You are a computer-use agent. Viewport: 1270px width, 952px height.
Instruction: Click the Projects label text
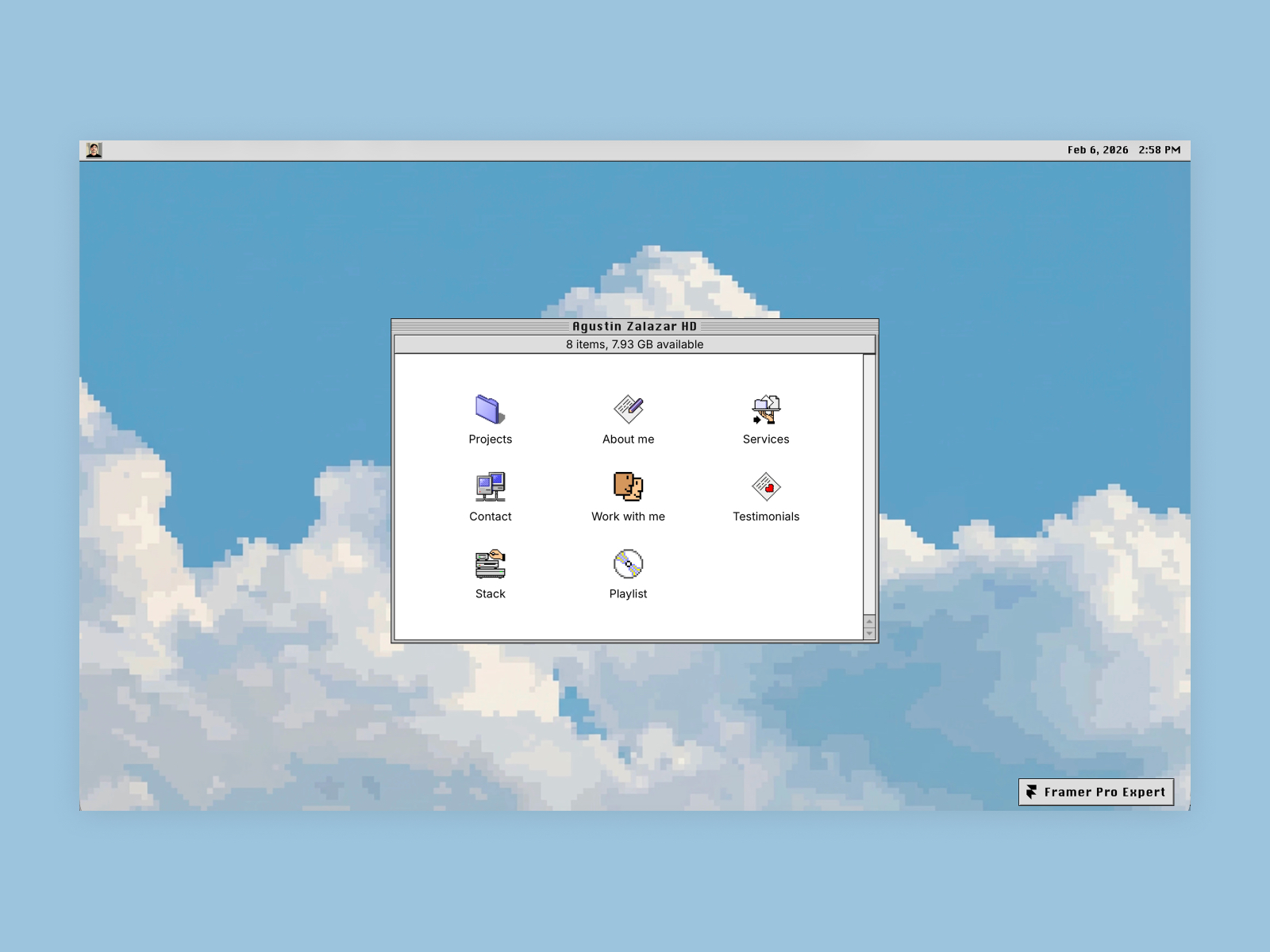tap(490, 439)
